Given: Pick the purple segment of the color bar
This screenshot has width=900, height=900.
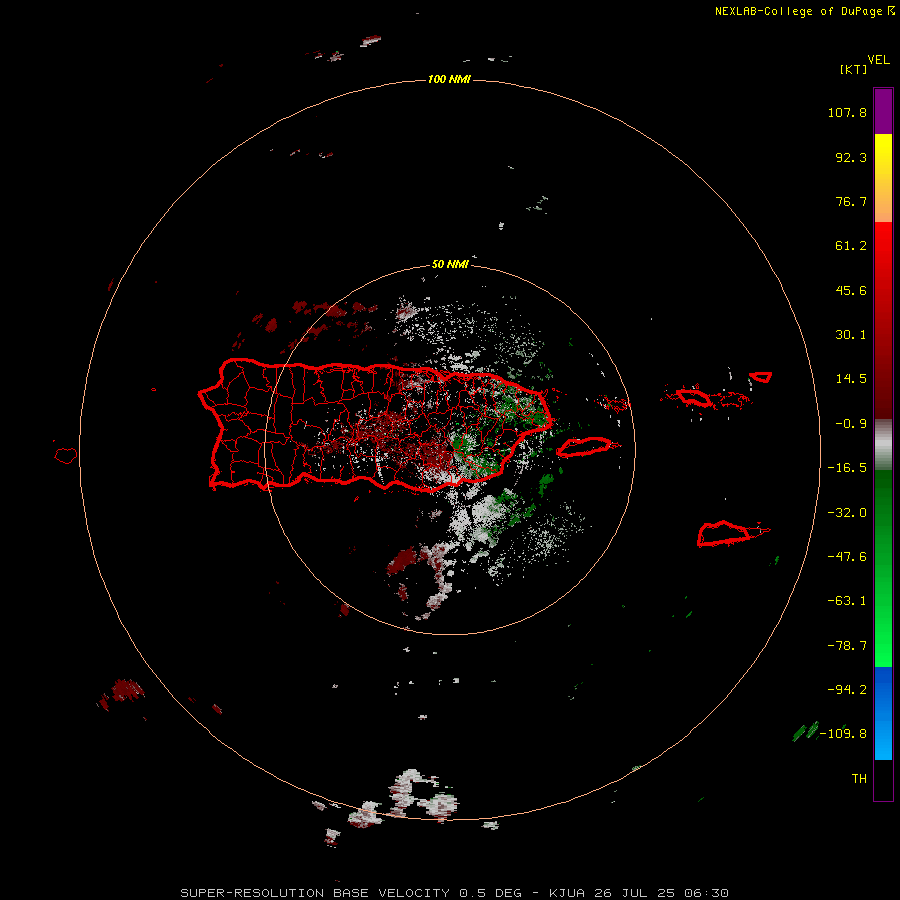Looking at the screenshot, I should 883,111.
